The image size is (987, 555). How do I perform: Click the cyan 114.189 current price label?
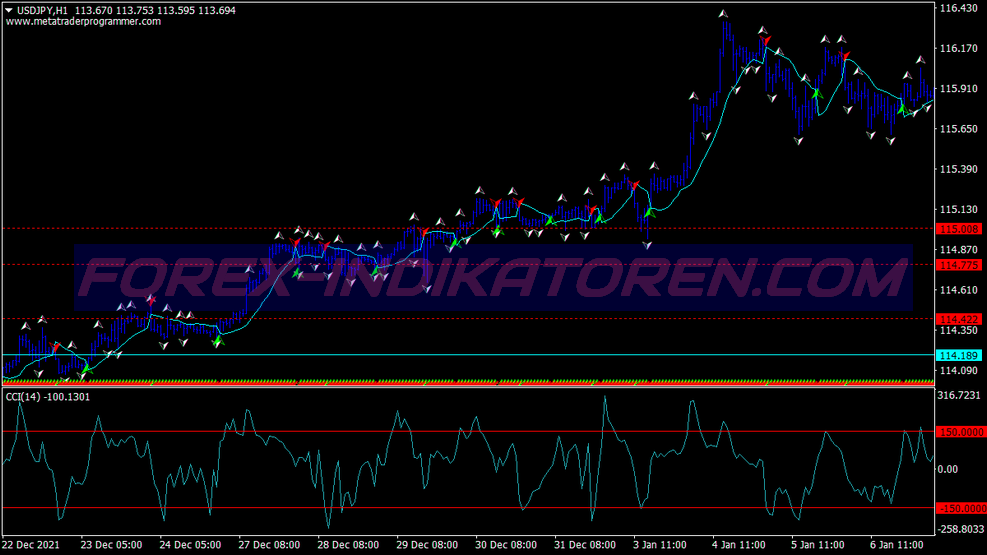click(959, 356)
